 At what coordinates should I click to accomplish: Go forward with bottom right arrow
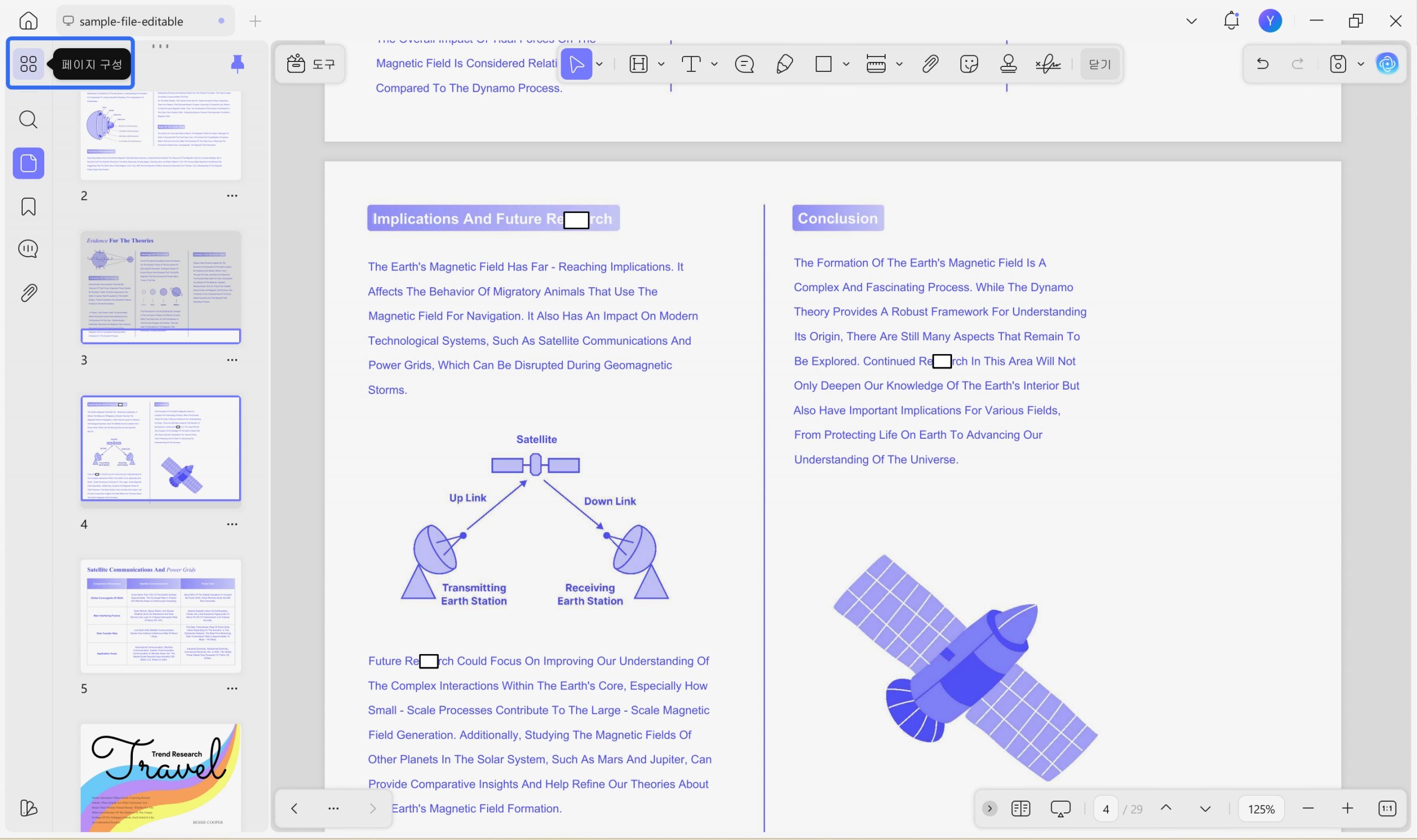(373, 808)
